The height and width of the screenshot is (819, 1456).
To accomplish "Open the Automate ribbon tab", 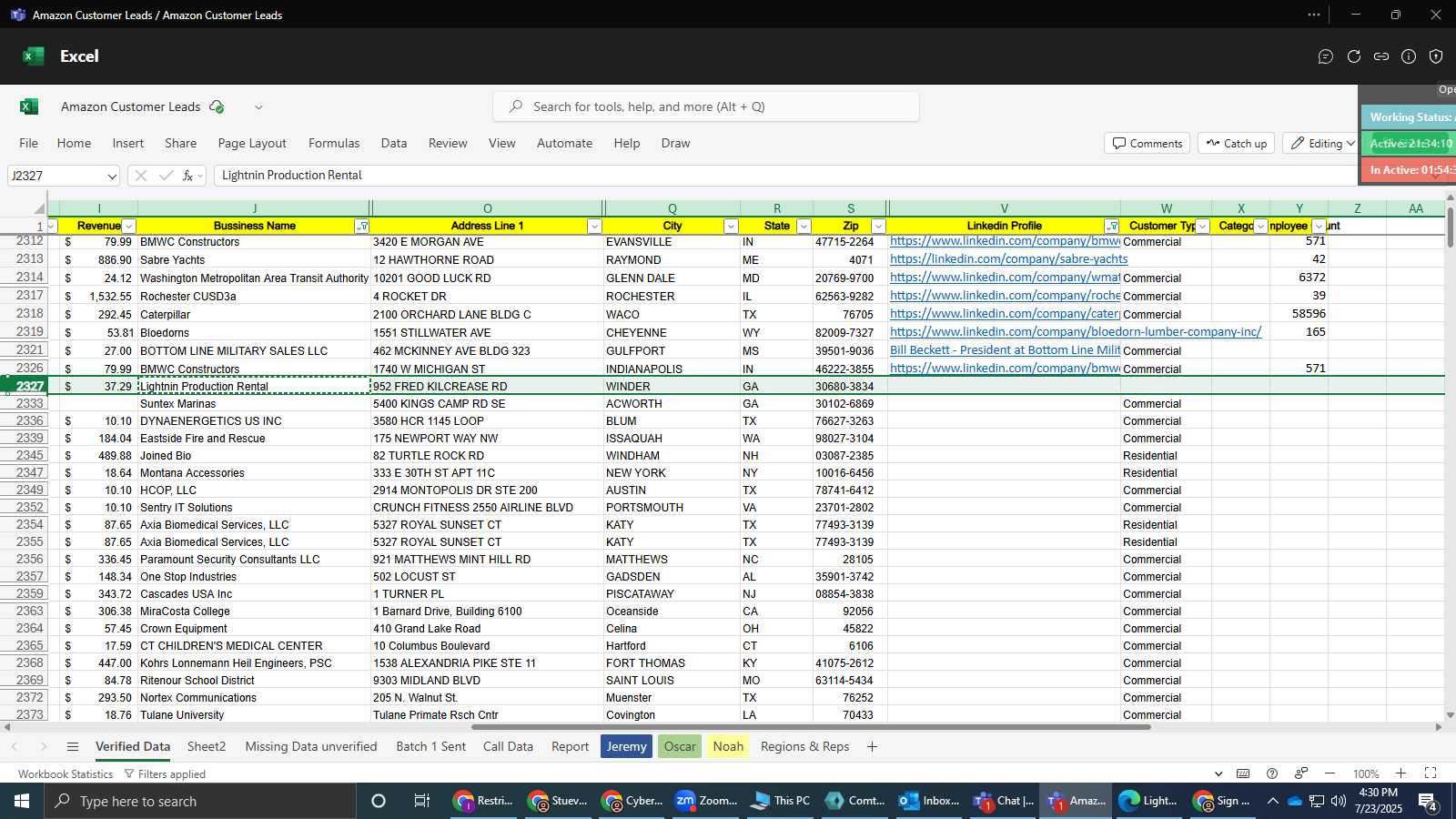I will point(564,143).
